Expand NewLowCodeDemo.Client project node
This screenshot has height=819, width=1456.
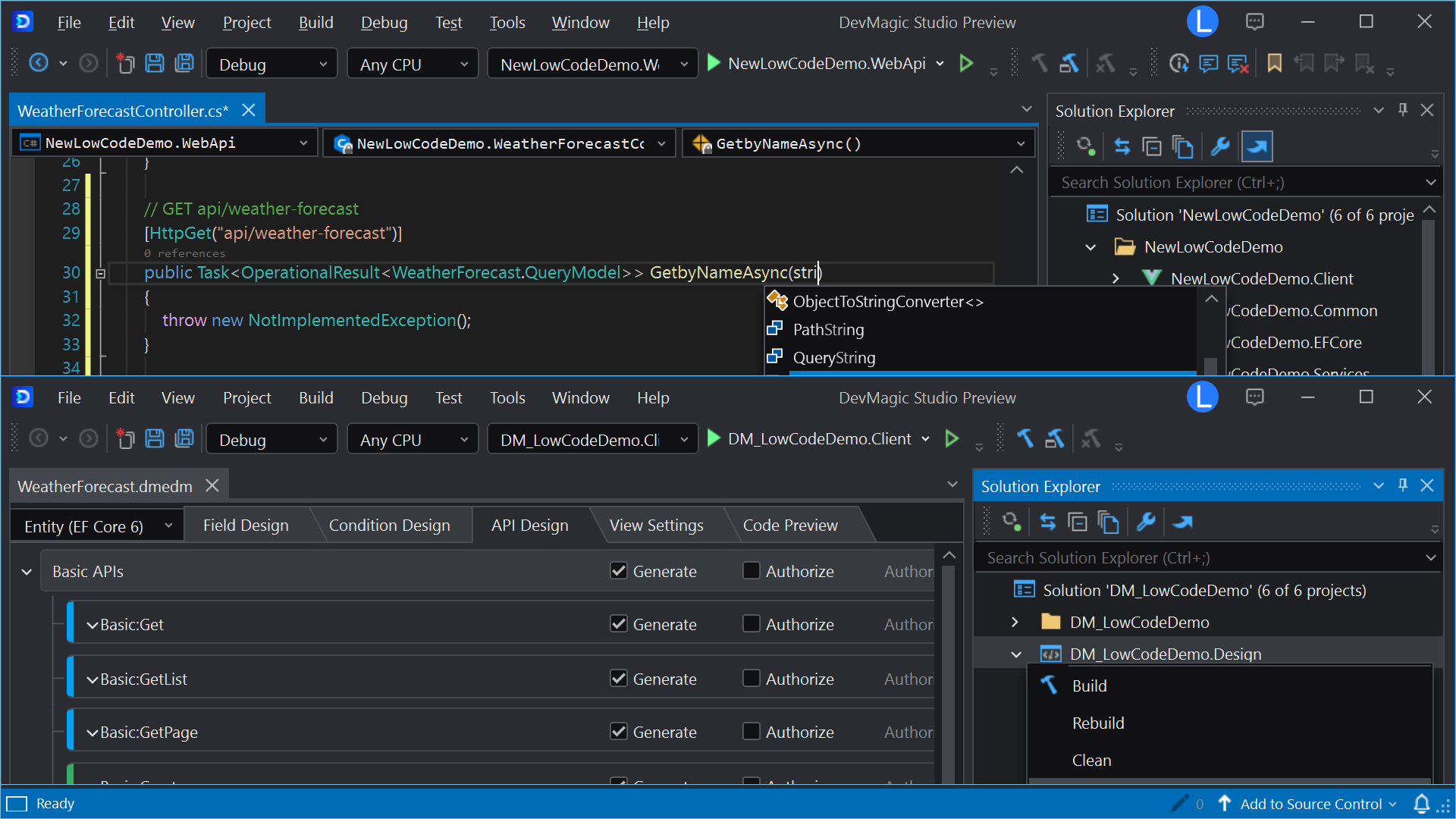pyautogui.click(x=1116, y=278)
